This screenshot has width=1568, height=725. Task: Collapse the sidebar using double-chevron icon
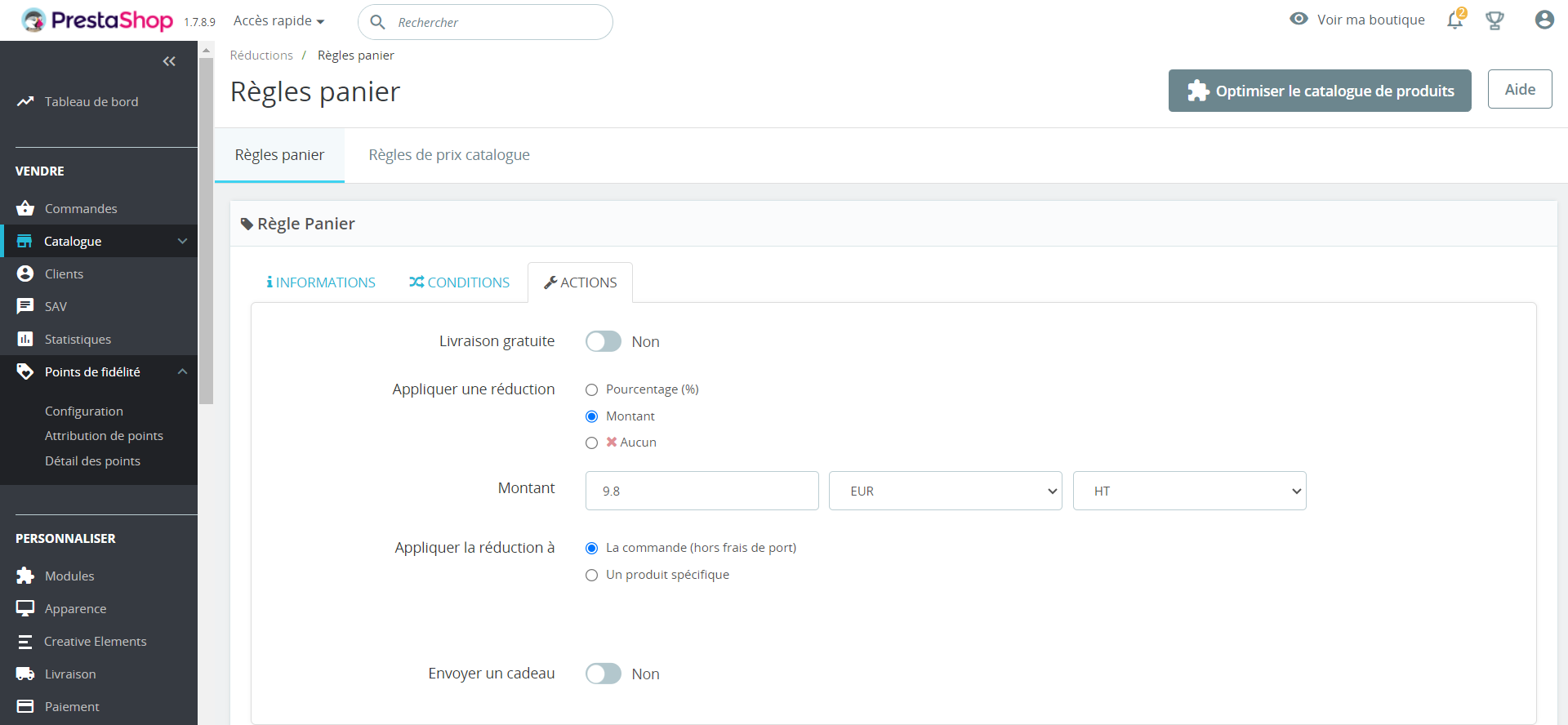pos(169,61)
